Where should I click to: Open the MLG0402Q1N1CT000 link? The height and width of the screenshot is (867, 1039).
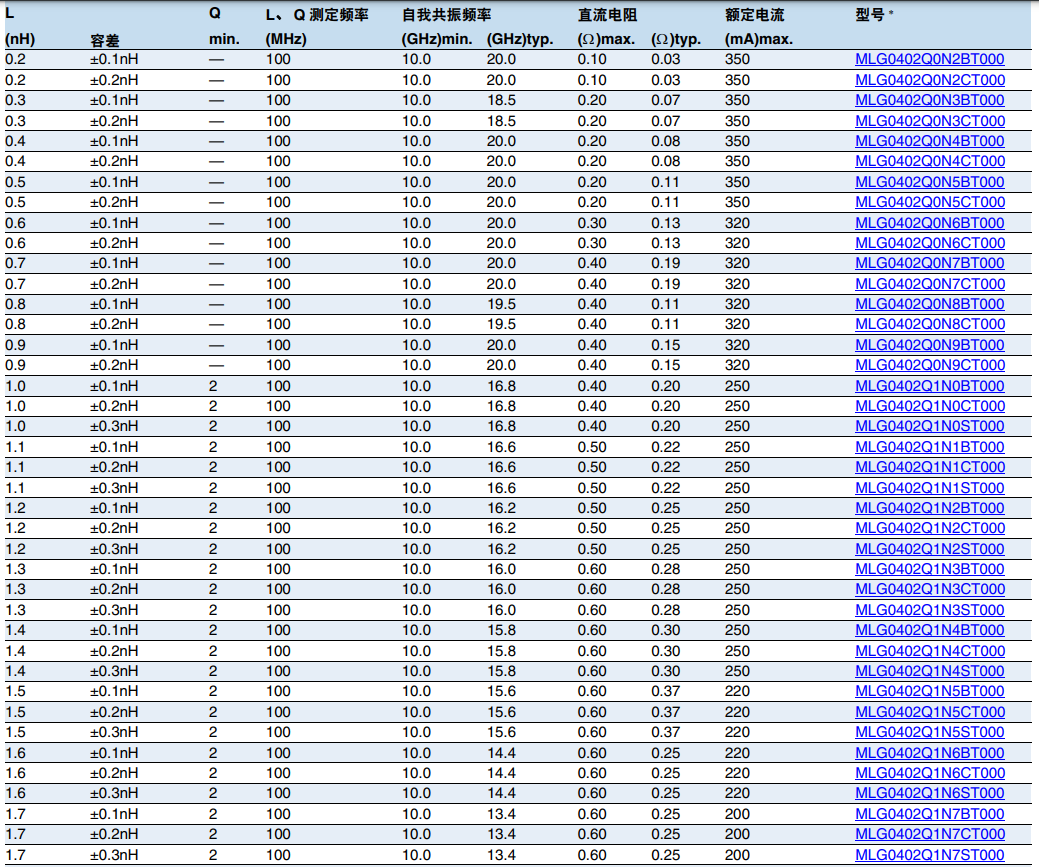point(929,467)
